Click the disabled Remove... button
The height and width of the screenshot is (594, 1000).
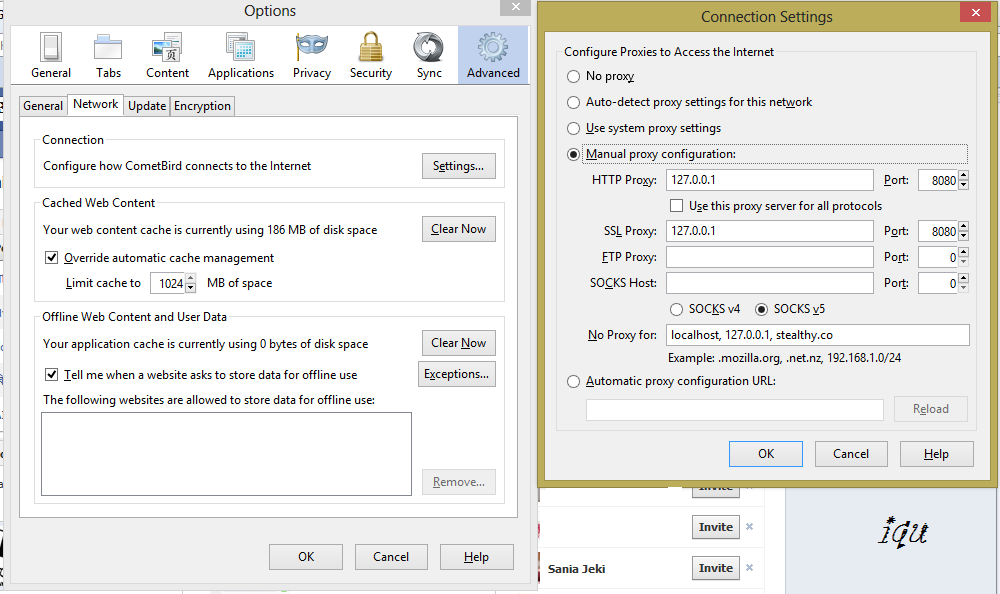pyautogui.click(x=459, y=482)
